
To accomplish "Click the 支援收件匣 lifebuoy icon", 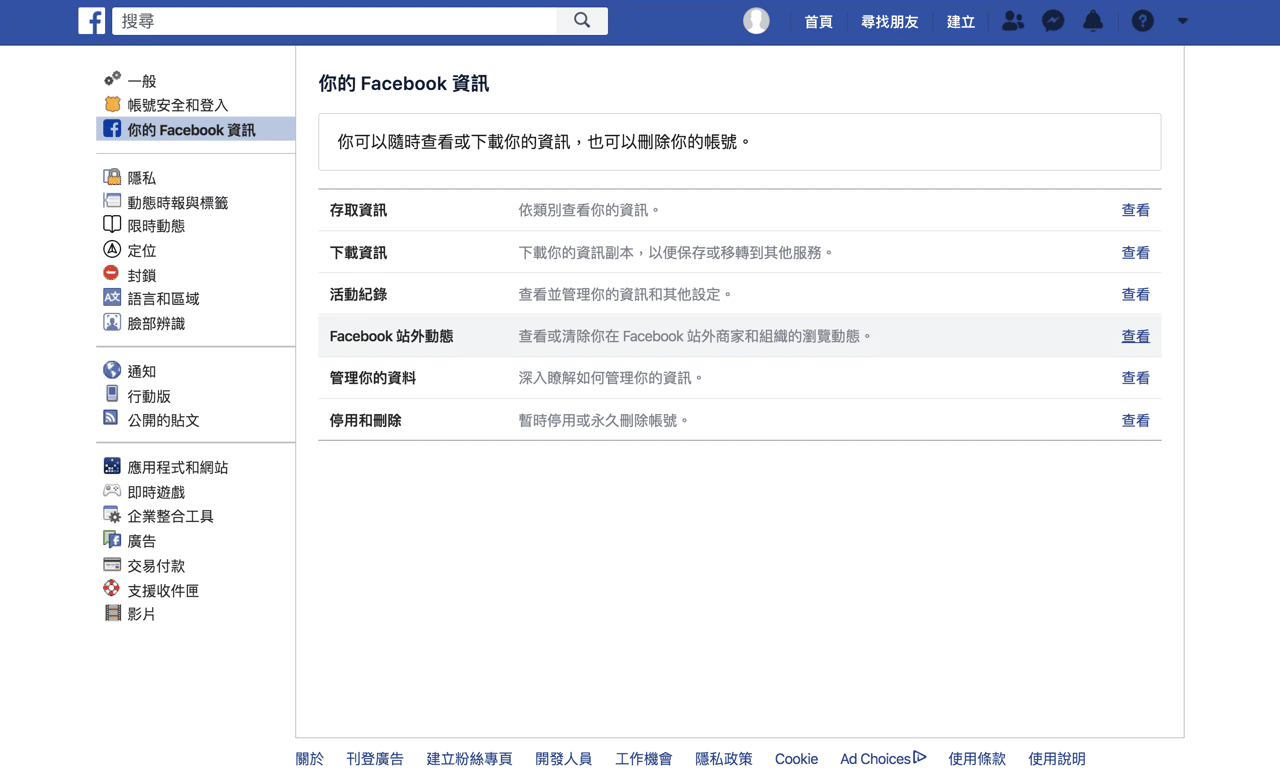I will coord(112,588).
